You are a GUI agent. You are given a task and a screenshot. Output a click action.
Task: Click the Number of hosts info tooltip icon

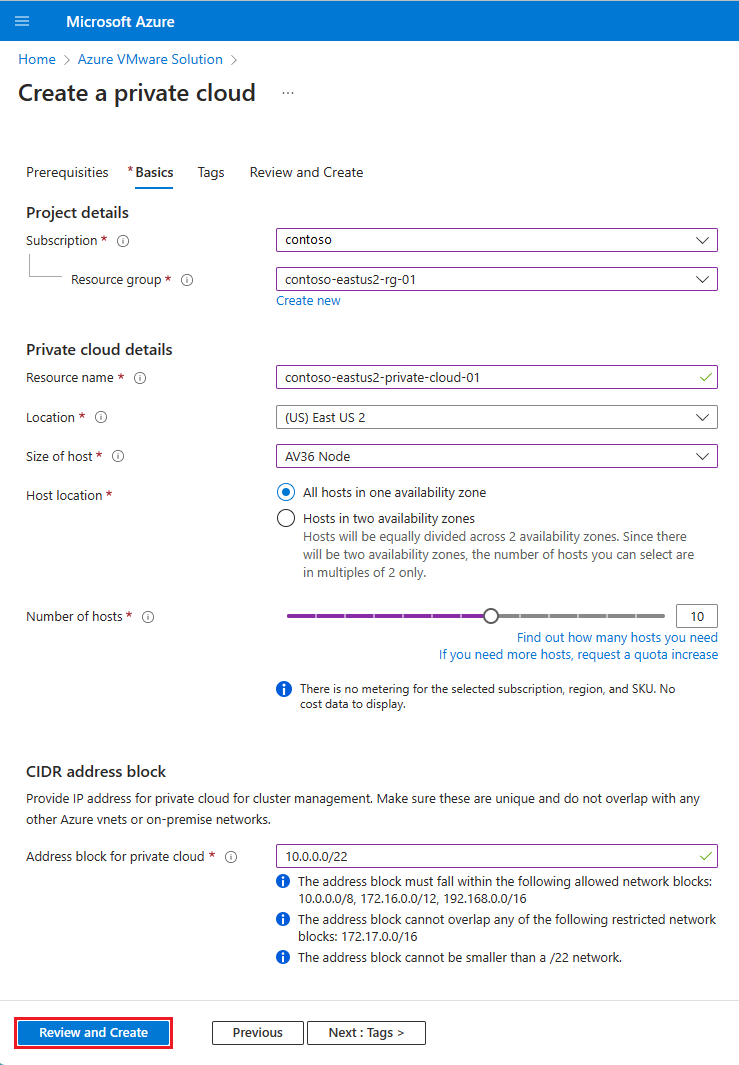click(x=147, y=616)
